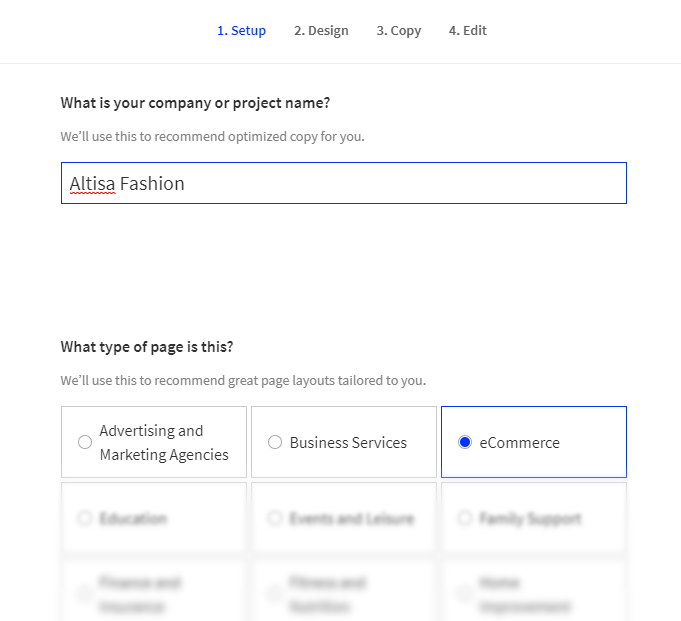The width and height of the screenshot is (681, 621).
Task: Select the Advertising and Marketing Agencies radio button
Action: 85,442
